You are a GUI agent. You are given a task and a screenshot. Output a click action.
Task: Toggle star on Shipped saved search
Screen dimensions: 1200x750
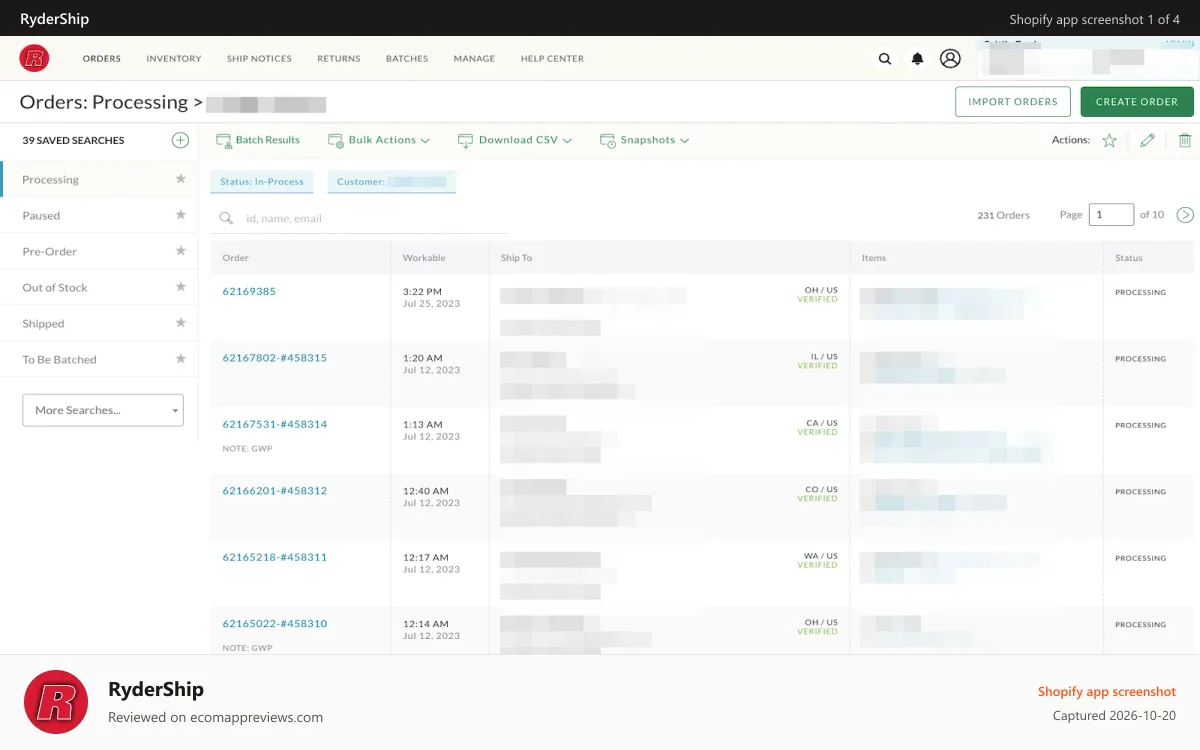(x=181, y=323)
